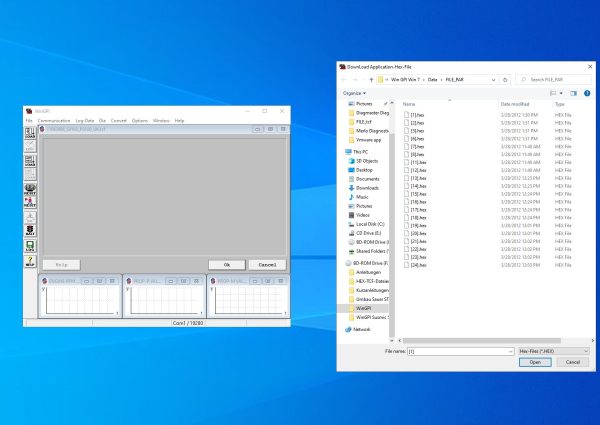This screenshot has width=600, height=425.
Task: Refresh the FILE_PAR folder listing
Action: (505, 80)
